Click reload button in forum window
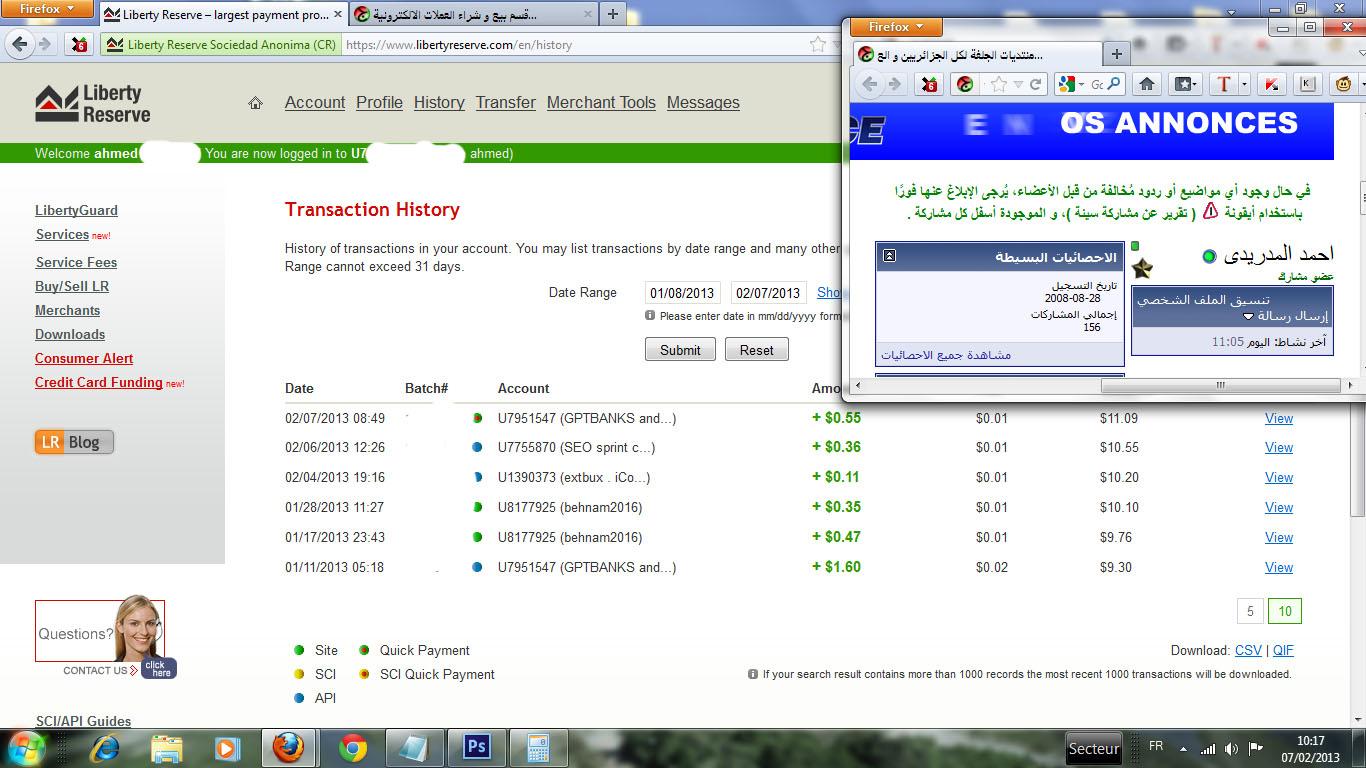 pyautogui.click(x=1036, y=84)
